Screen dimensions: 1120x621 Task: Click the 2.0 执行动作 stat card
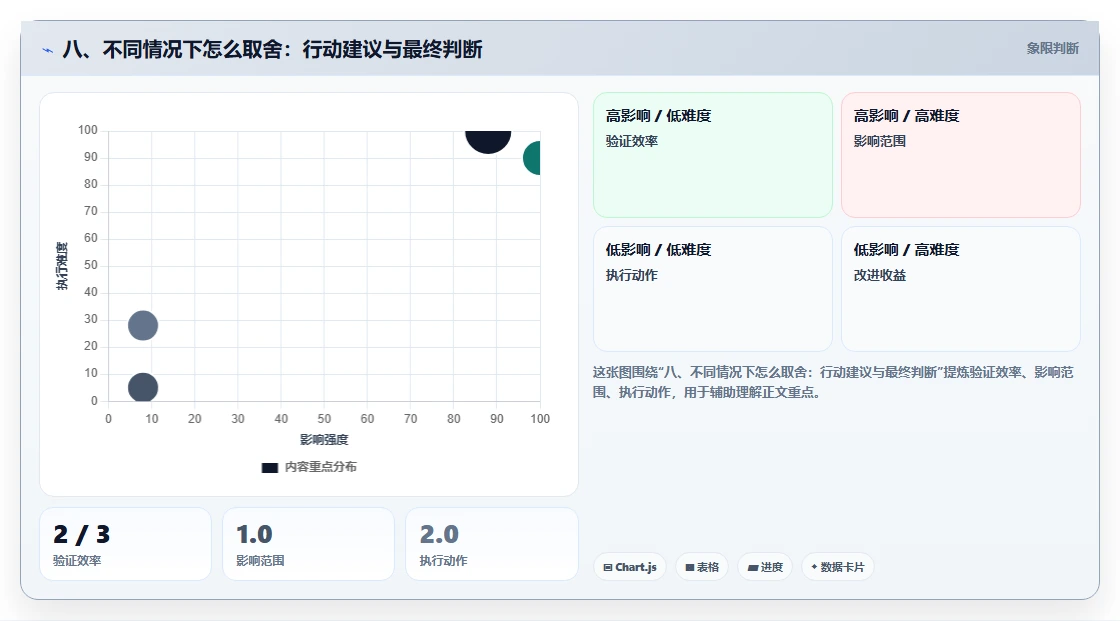point(491,544)
